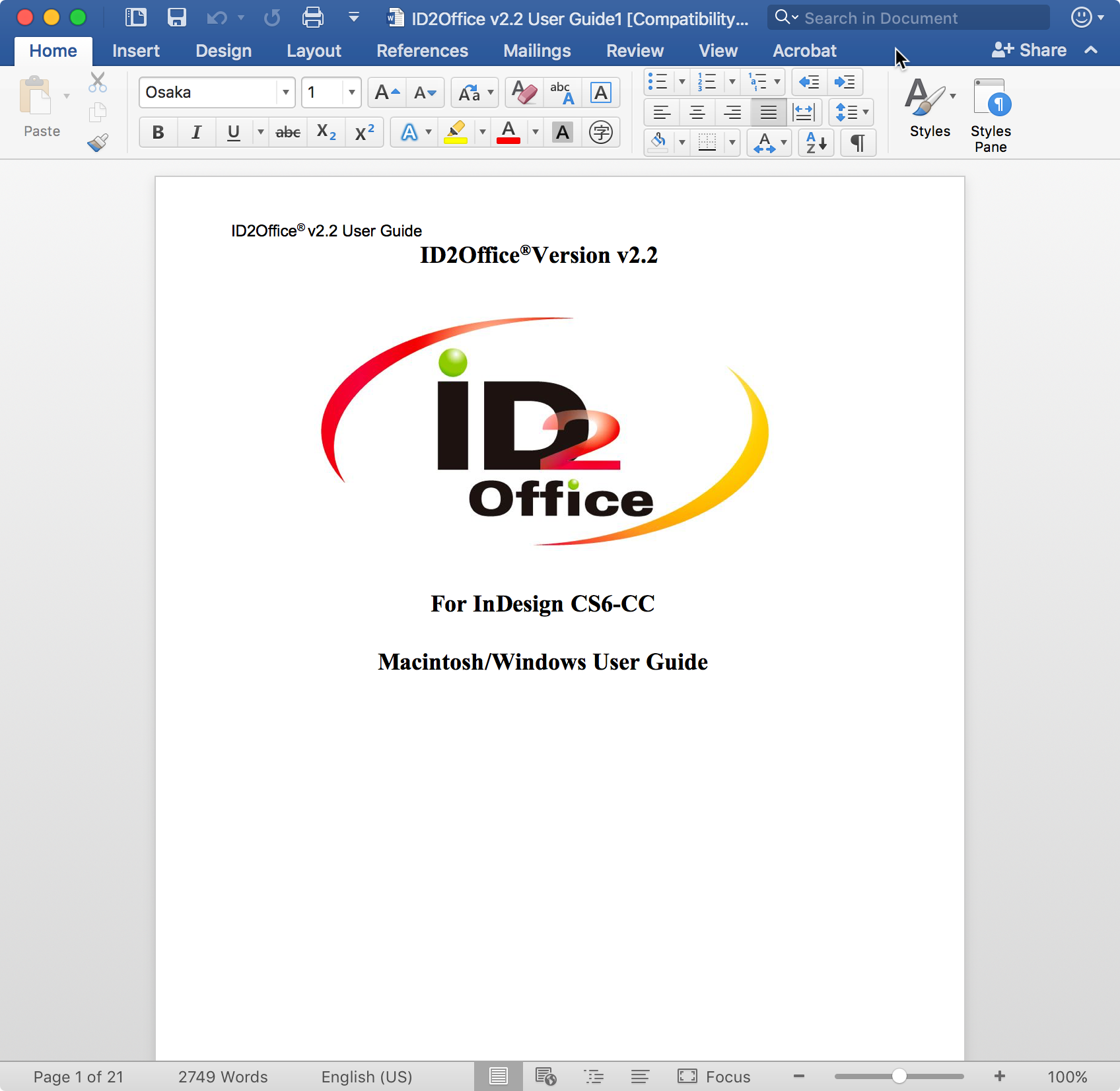Show paragraph marks
Viewport: 1120px width, 1091px height.
(x=858, y=143)
